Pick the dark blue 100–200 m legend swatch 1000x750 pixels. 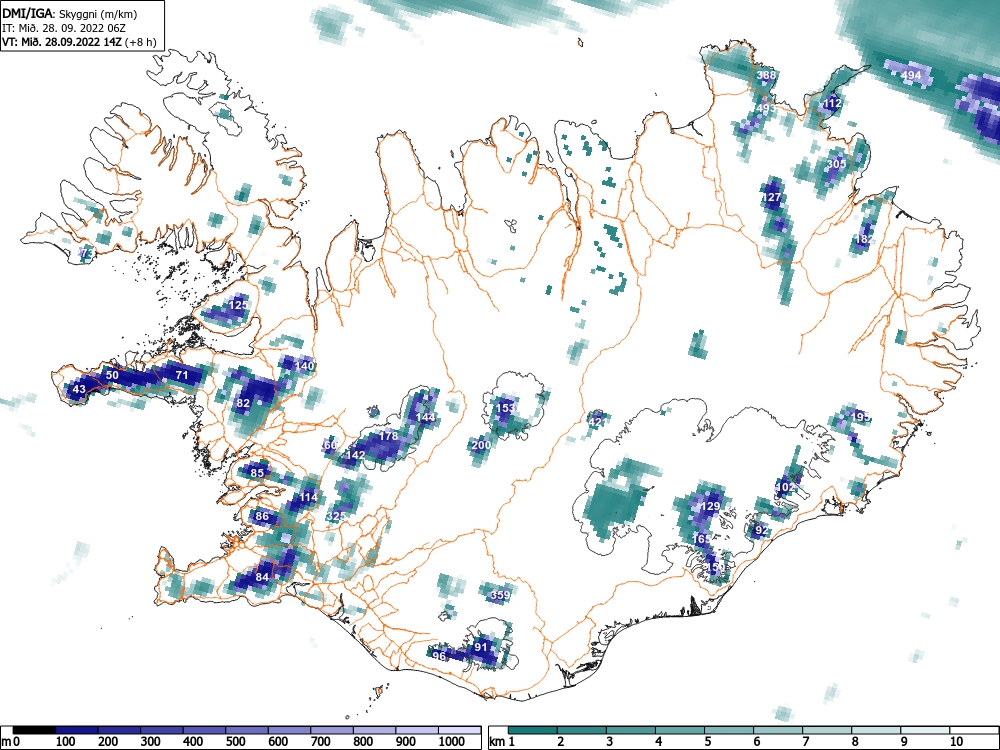click(77, 730)
